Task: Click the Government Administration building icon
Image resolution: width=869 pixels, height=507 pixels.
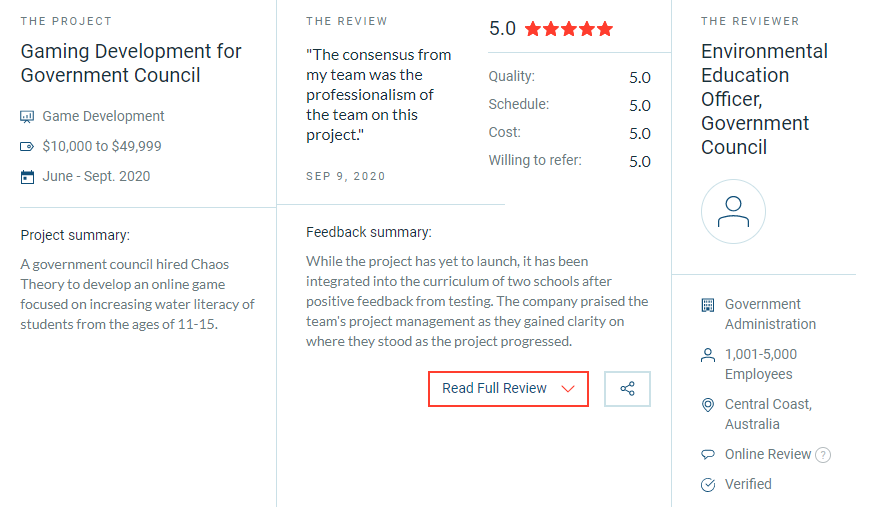Action: [x=708, y=305]
